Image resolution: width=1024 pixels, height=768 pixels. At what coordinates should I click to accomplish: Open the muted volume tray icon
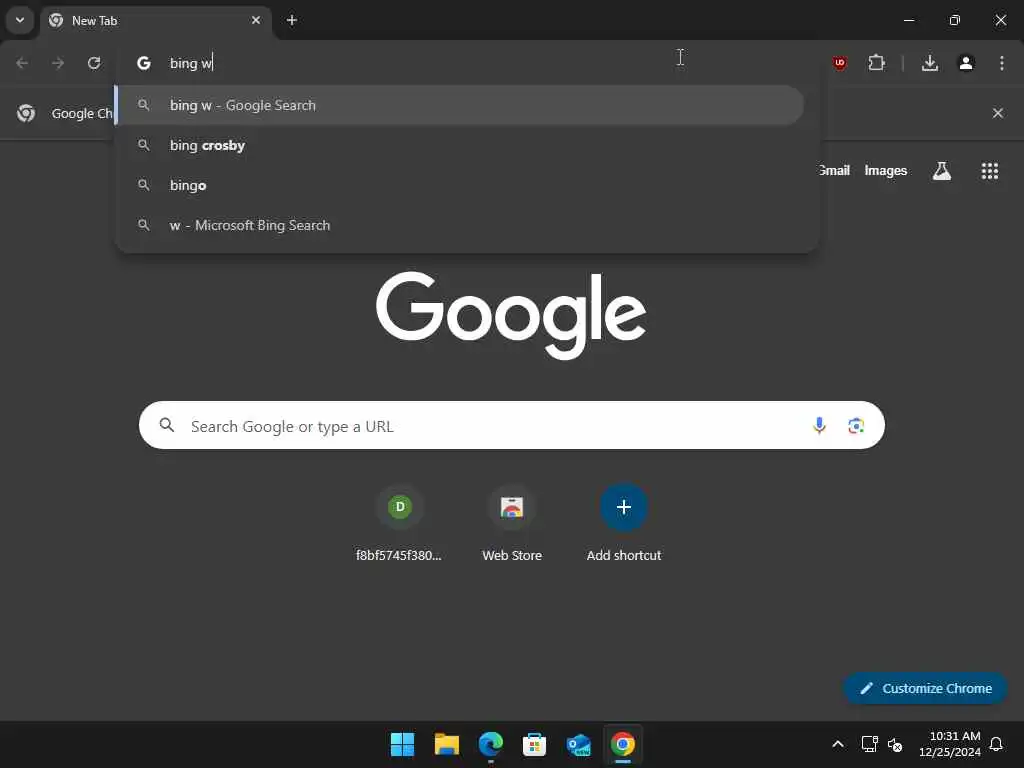(x=895, y=744)
